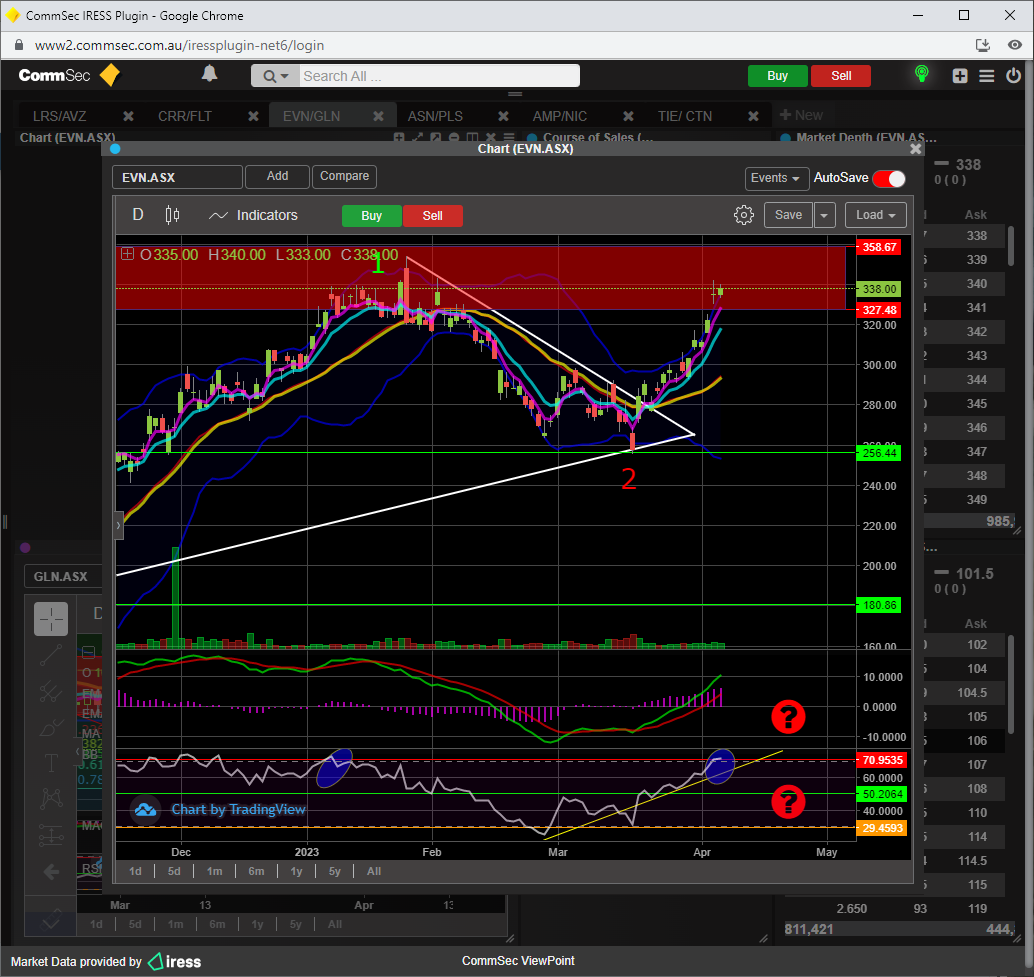Click the Compare button
This screenshot has width=1034, height=977.
tap(344, 176)
